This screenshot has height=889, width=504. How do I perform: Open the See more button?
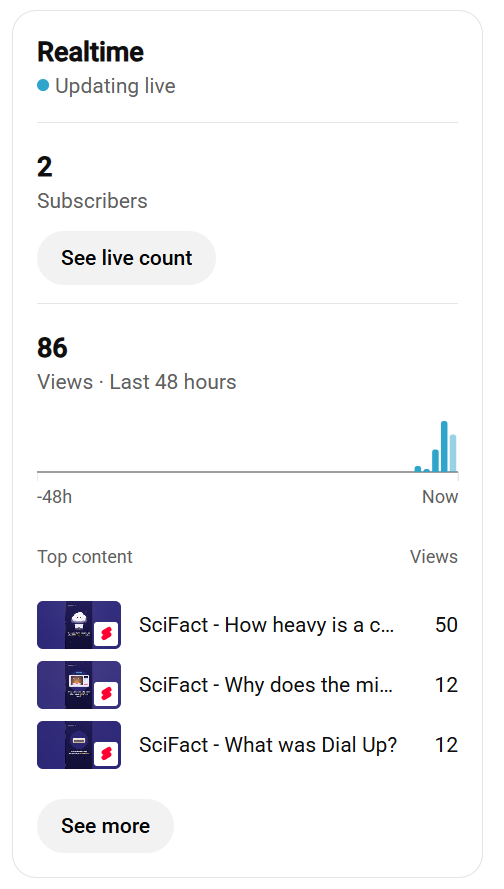(x=105, y=826)
